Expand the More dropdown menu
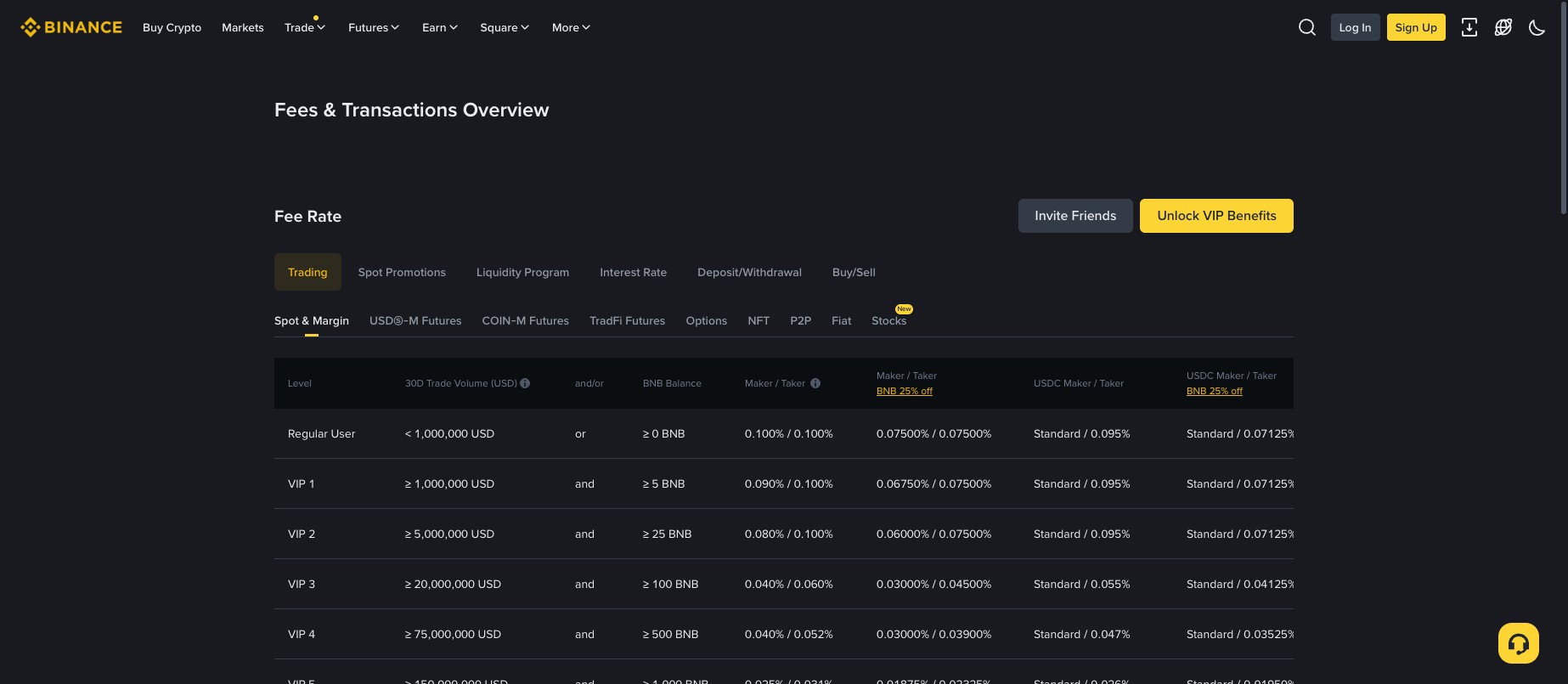Viewport: 1568px width, 684px height. [571, 27]
